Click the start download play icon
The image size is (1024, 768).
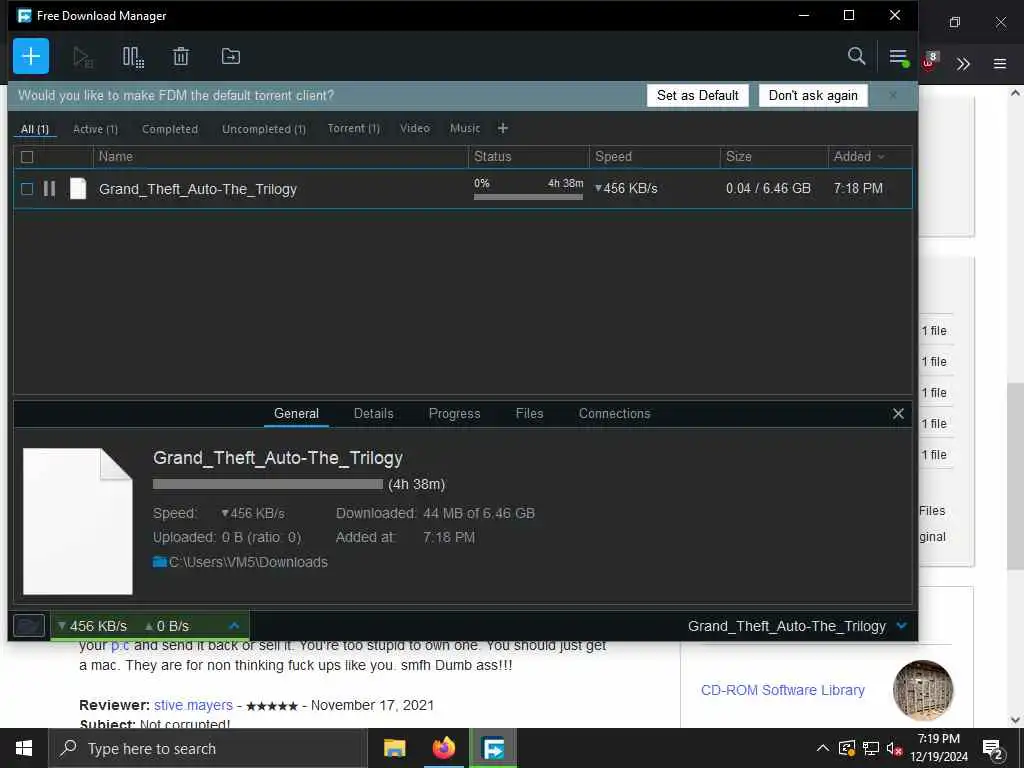(x=83, y=57)
